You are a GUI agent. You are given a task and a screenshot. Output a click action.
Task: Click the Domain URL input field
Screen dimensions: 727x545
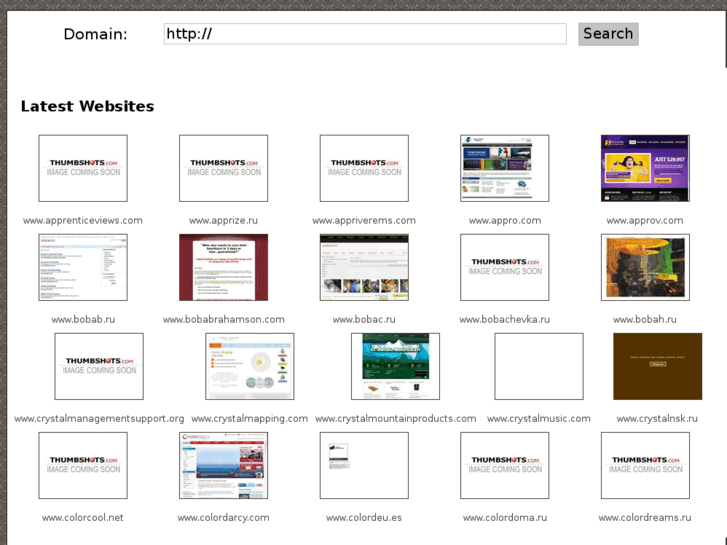[365, 34]
